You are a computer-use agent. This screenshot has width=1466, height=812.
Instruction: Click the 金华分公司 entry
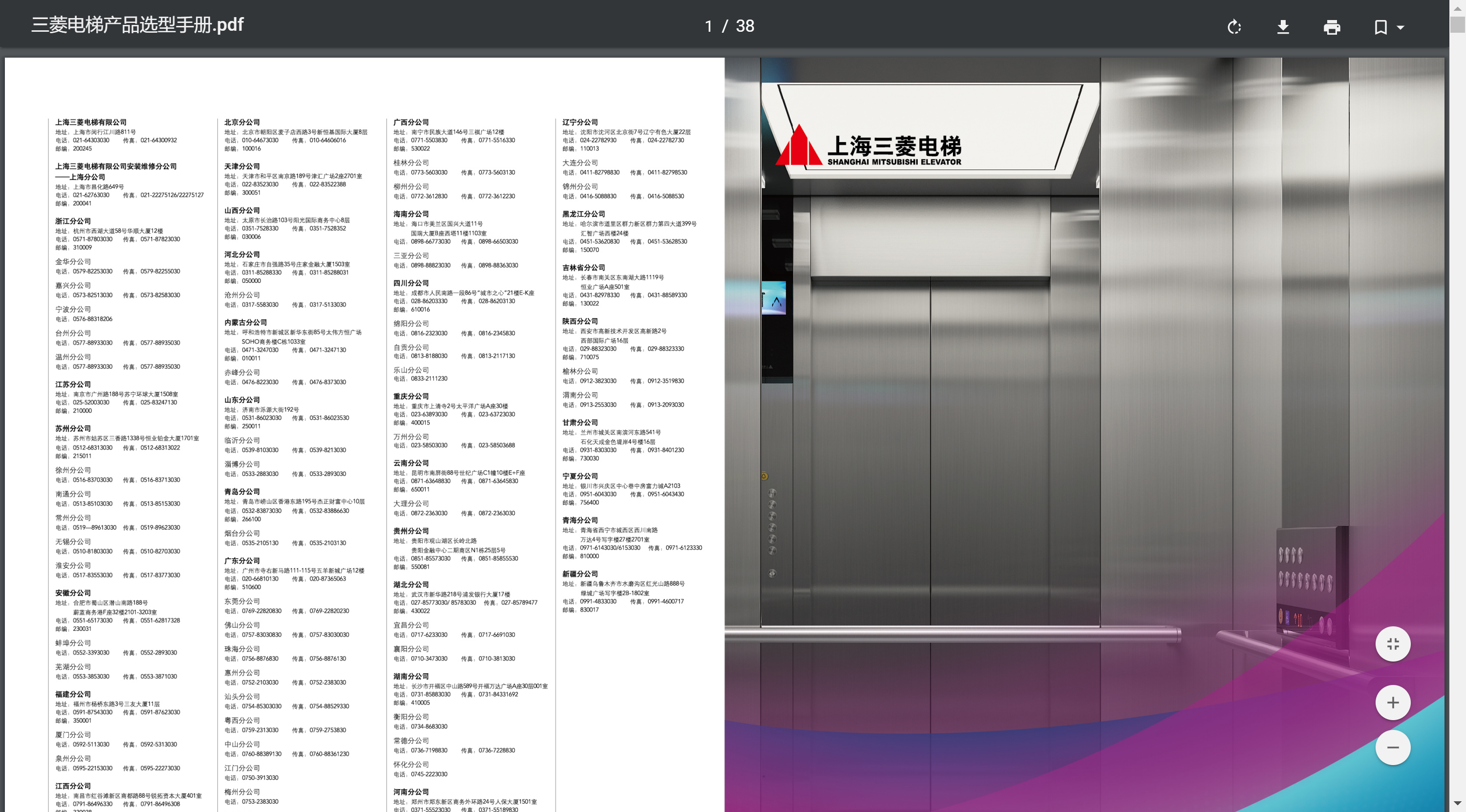73,262
